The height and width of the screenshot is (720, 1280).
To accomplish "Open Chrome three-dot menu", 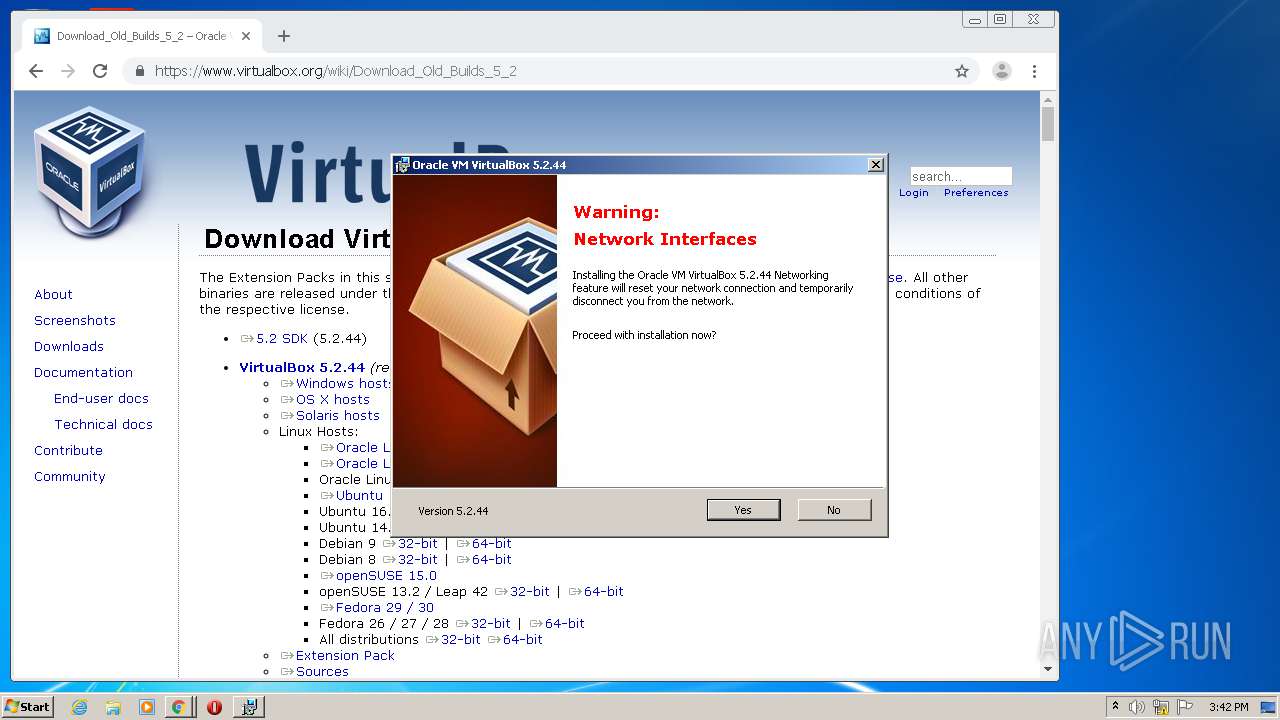I will (1034, 71).
